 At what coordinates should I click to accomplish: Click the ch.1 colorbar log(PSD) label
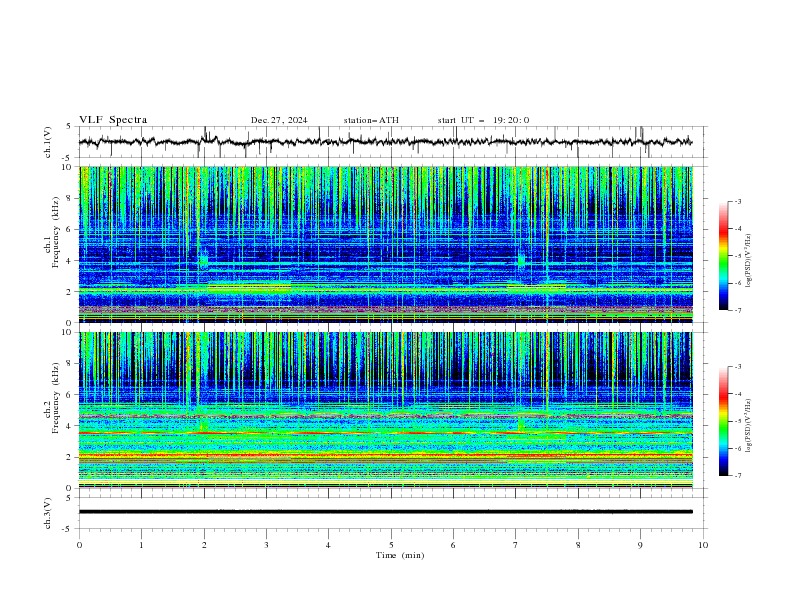pos(749,261)
